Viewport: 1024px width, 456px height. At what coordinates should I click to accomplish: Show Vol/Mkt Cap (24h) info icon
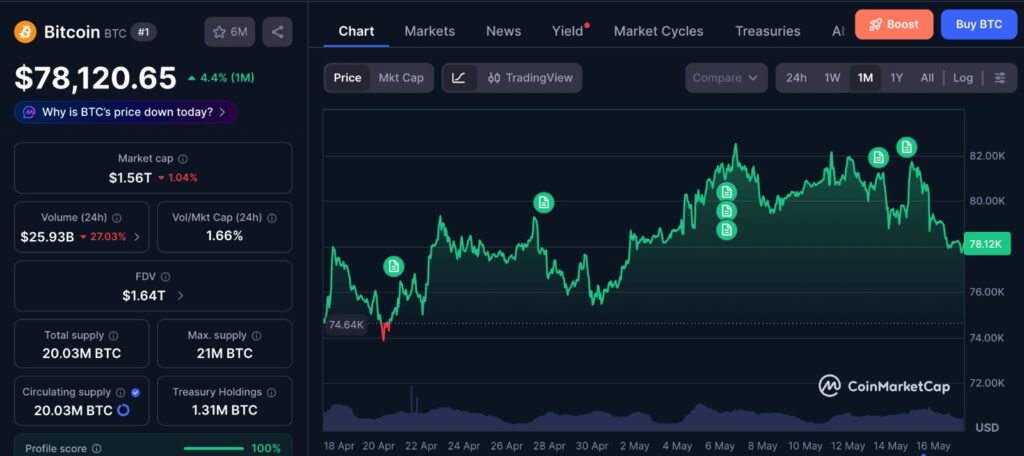[272, 218]
